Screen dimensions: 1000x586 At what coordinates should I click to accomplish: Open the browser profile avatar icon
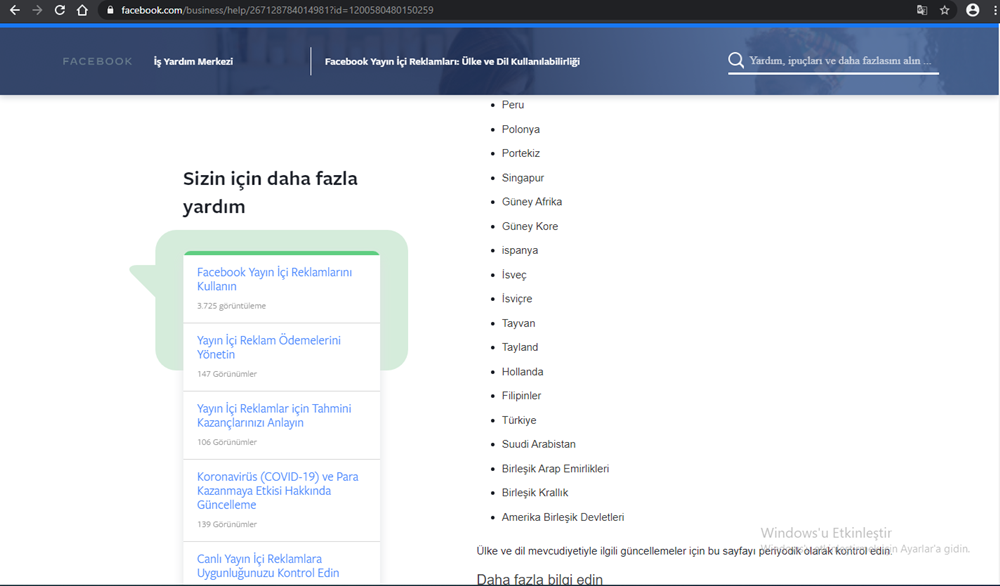pos(973,10)
